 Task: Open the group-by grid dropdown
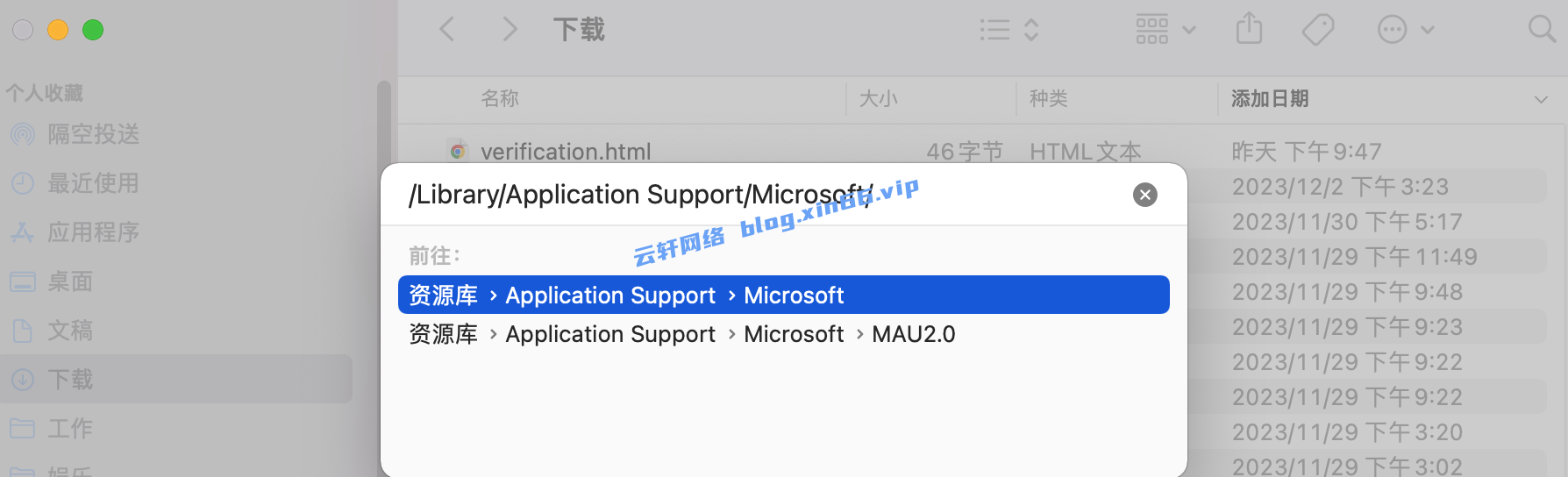(1165, 30)
